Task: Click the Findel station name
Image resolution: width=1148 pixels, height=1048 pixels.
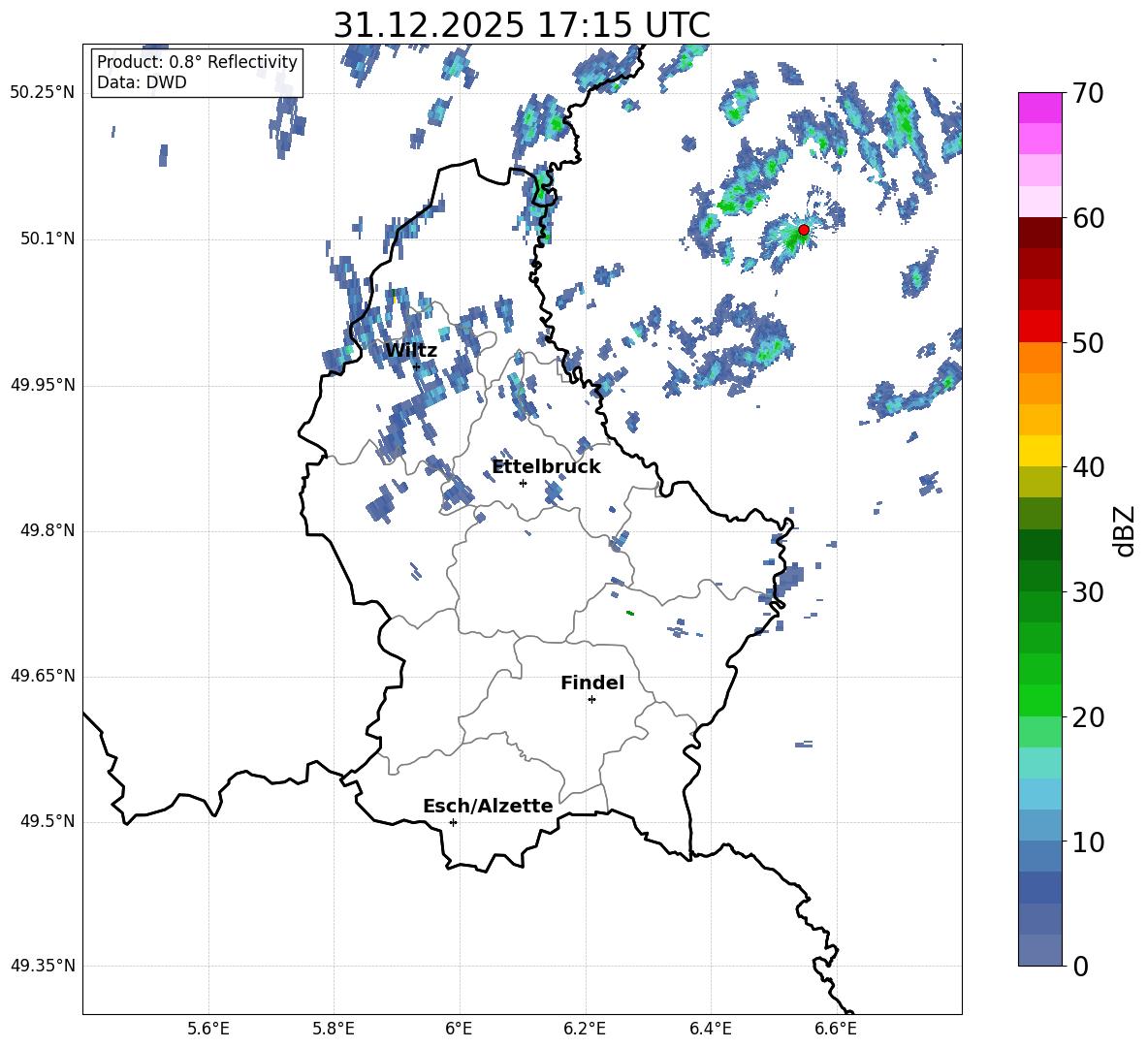Action: pyautogui.click(x=592, y=683)
